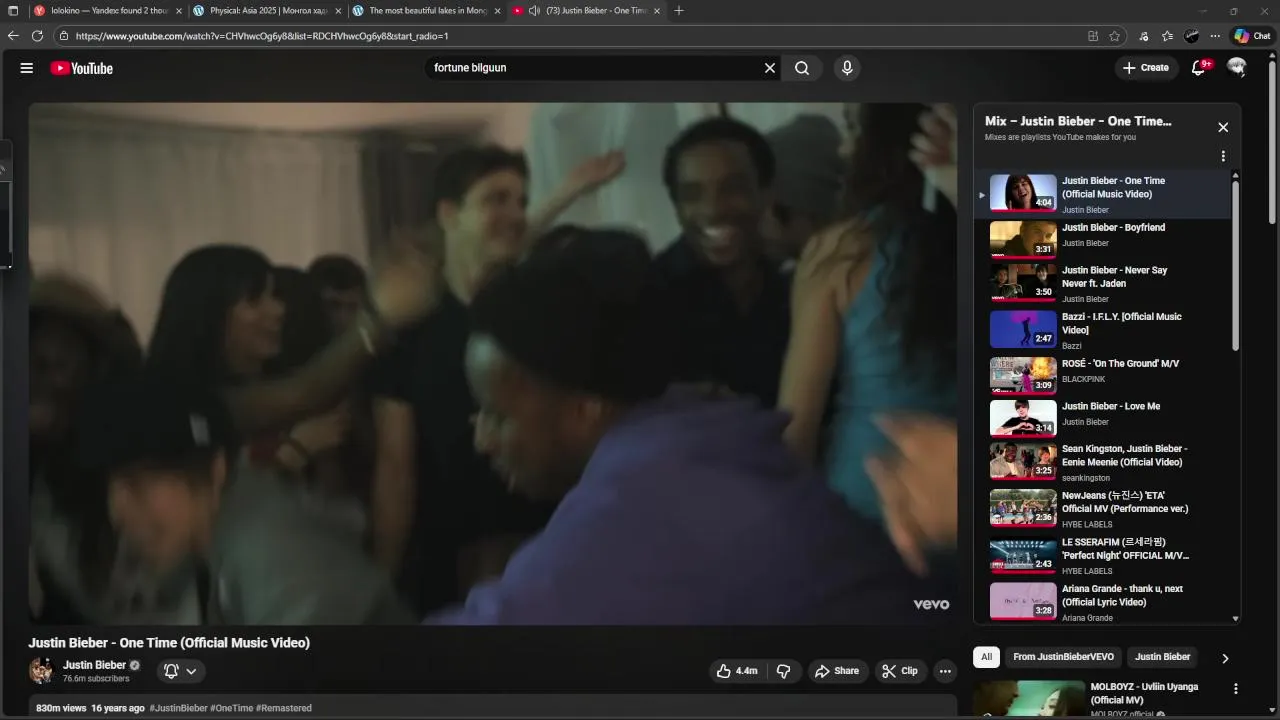Close the lolokino Yandex tab
The height and width of the screenshot is (720, 1280).
[179, 11]
